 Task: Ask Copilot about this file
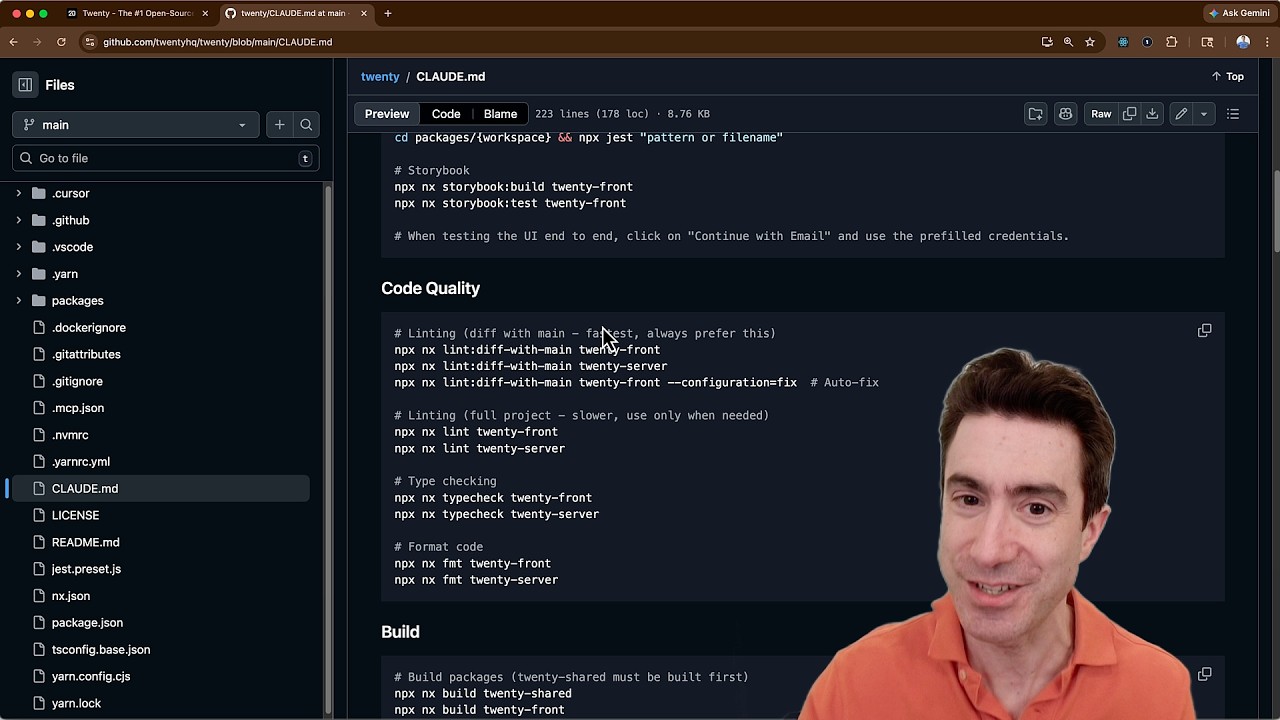1065,114
